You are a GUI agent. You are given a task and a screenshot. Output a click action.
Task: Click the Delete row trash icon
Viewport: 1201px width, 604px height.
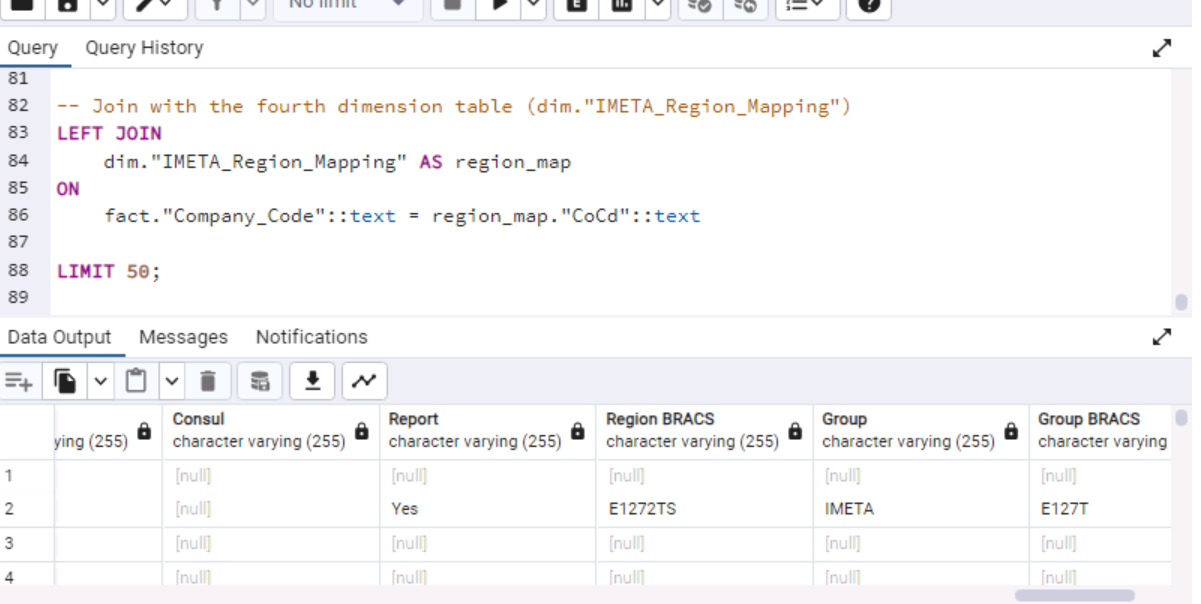pyautogui.click(x=208, y=381)
